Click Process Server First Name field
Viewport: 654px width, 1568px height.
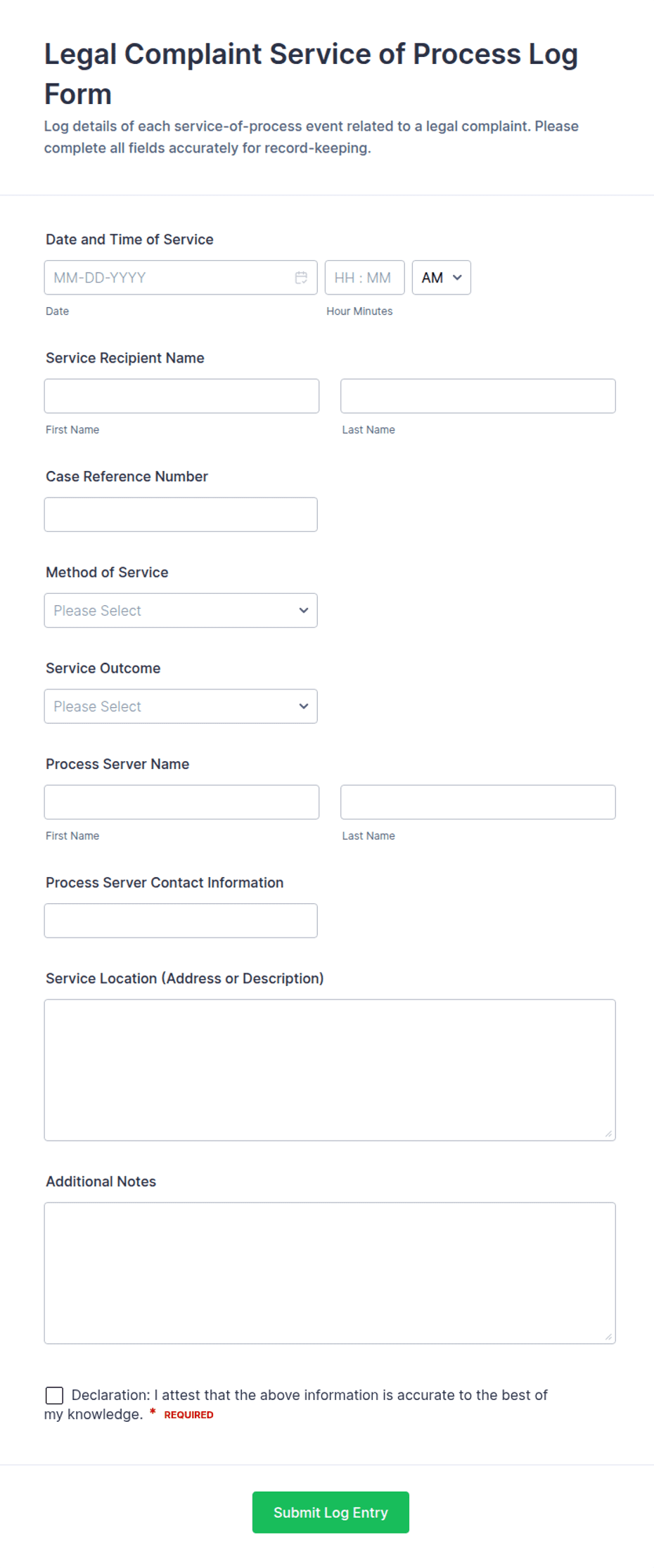coord(181,802)
